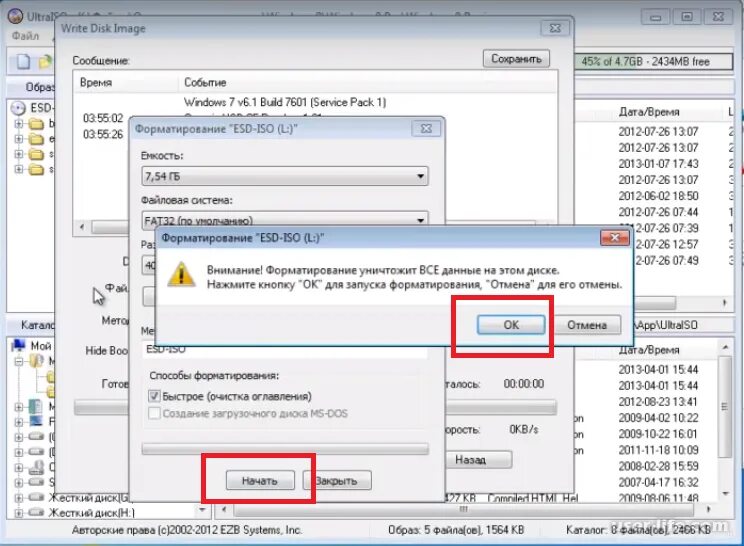Maximize the UltraISO main window
744x546 pixels.
click(686, 17)
